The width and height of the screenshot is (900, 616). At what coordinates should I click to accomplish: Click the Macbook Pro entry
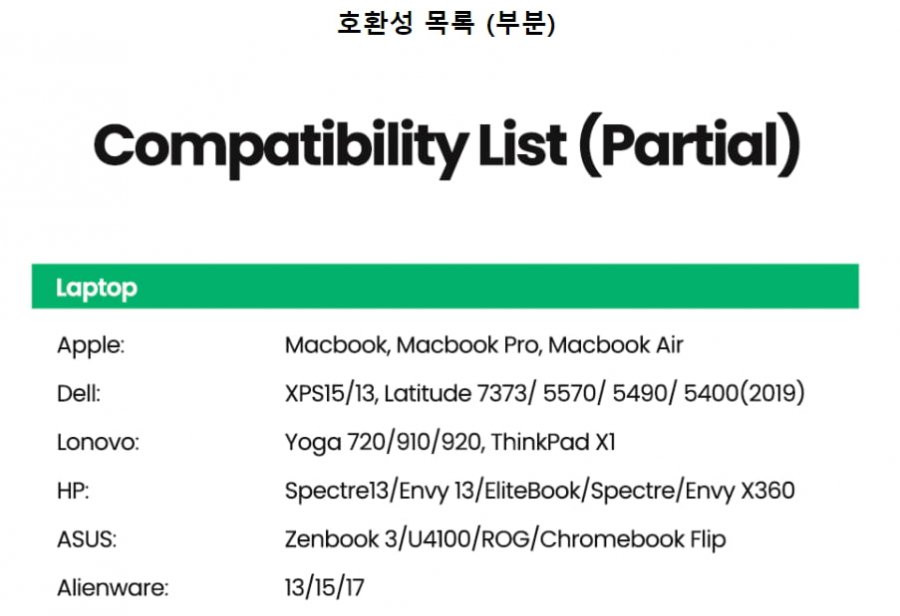click(x=467, y=345)
